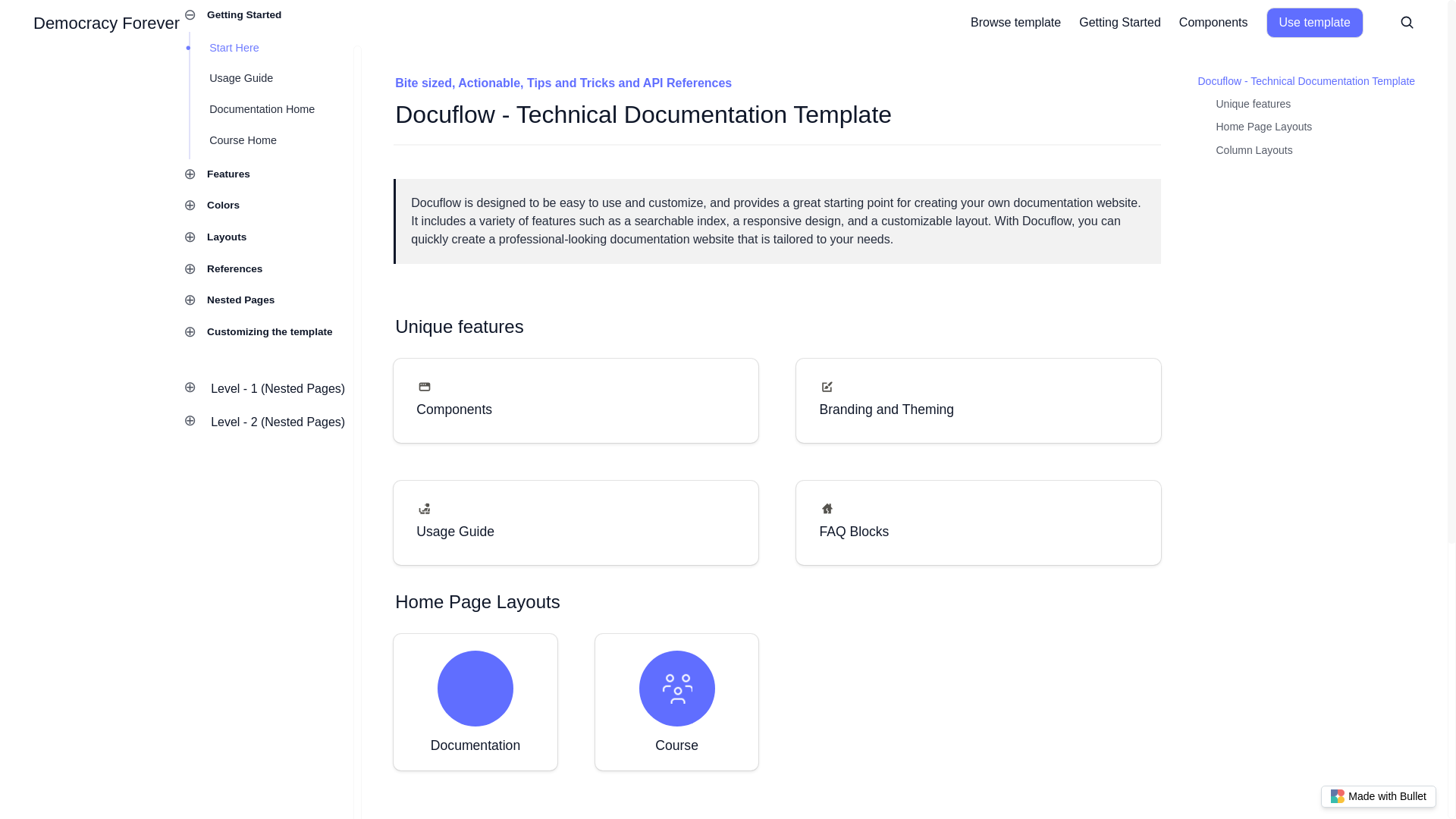
Task: Expand Customizing the template section
Action: tap(190, 332)
